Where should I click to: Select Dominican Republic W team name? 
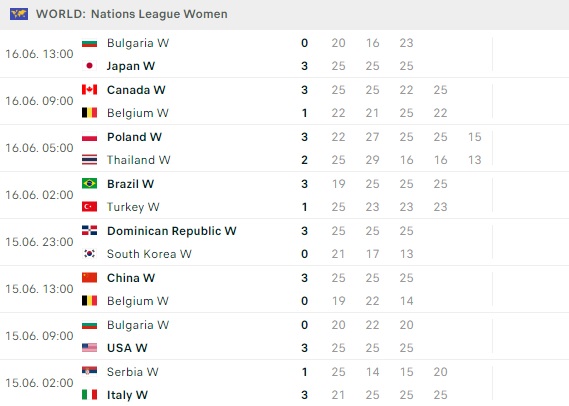click(172, 231)
